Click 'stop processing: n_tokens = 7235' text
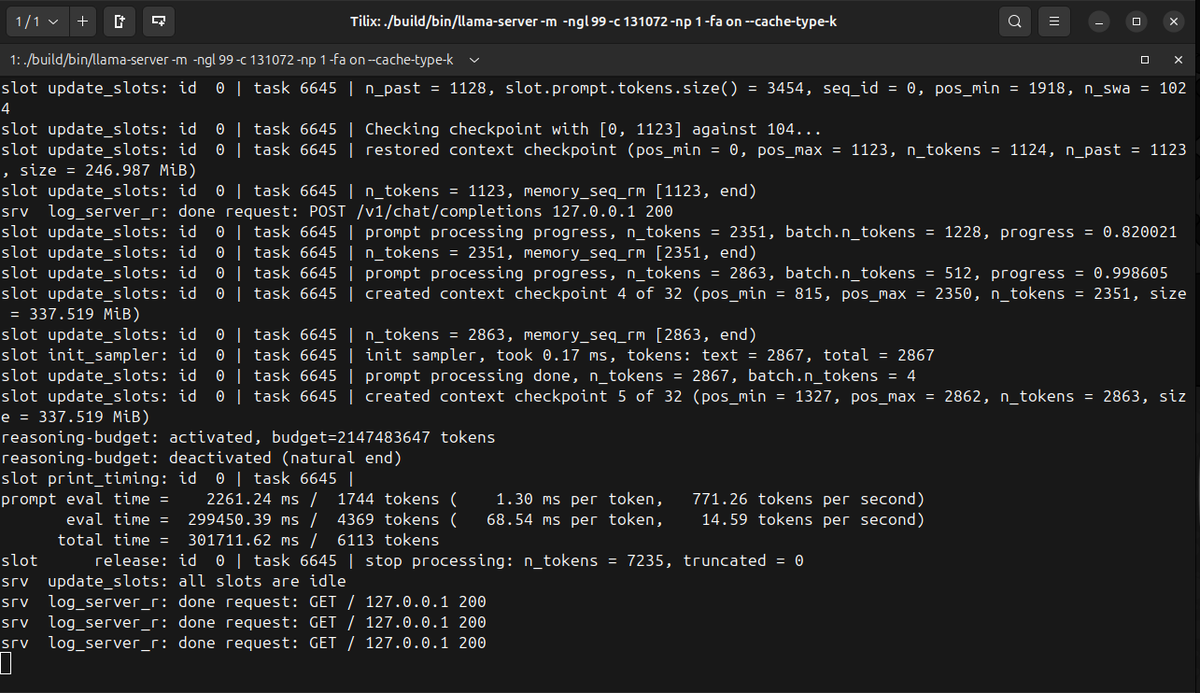The height and width of the screenshot is (693, 1200). click(x=520, y=560)
